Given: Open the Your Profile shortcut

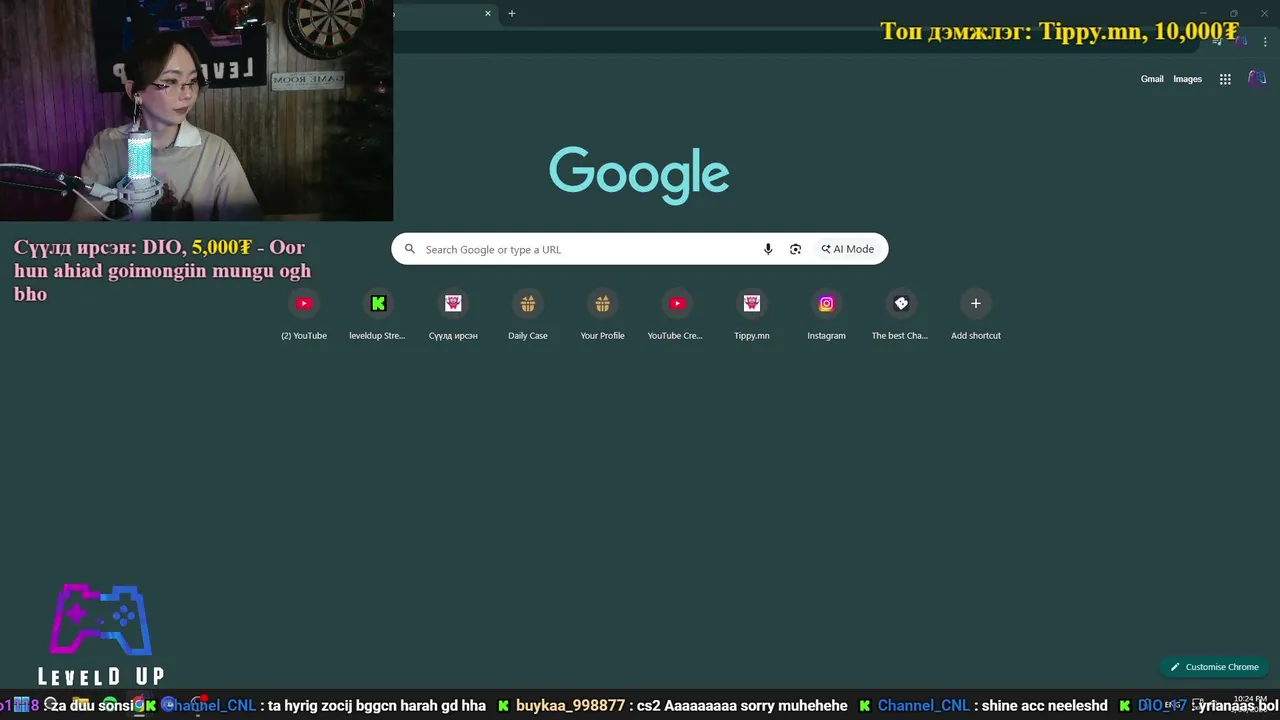Looking at the screenshot, I should 602,314.
